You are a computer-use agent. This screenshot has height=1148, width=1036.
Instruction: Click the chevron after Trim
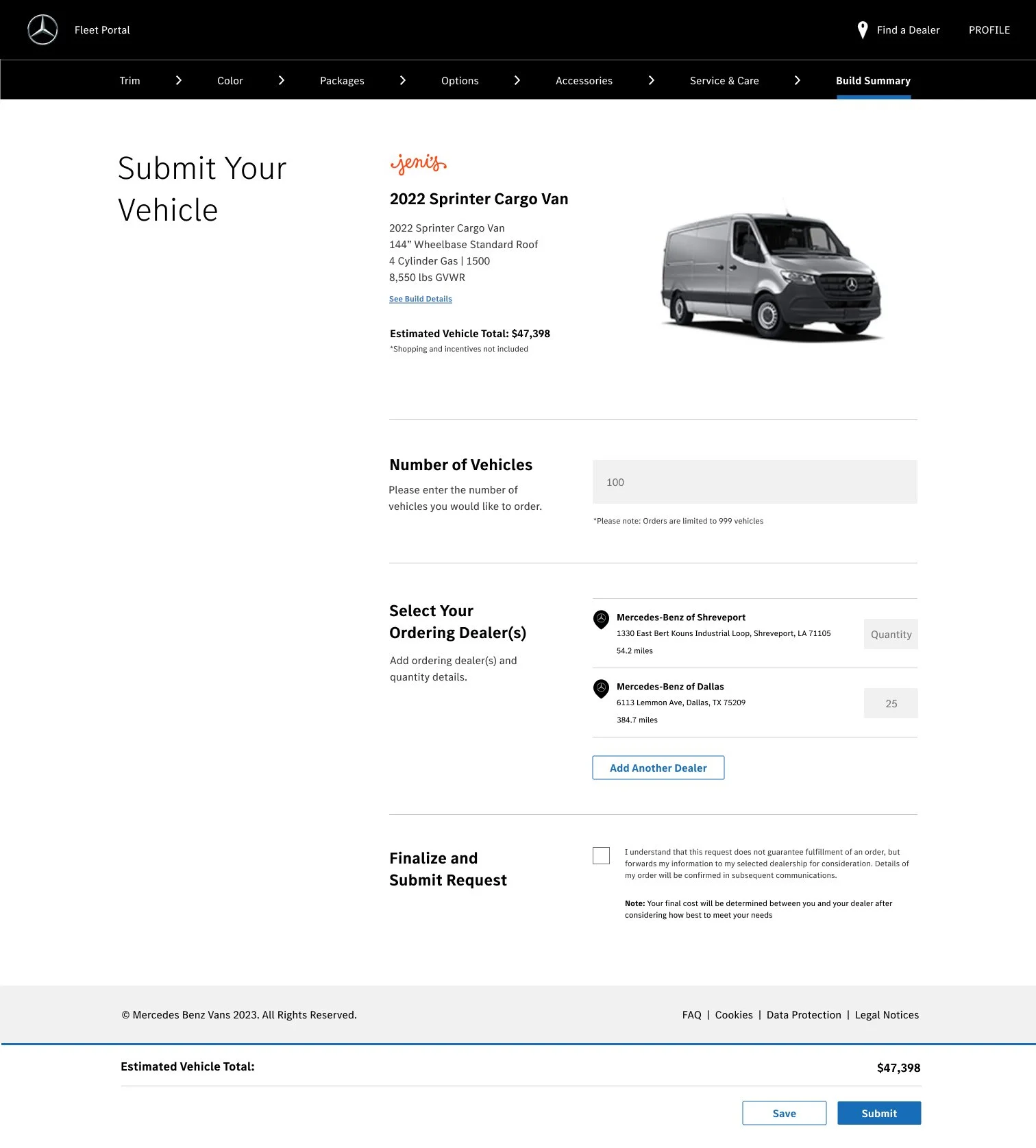pyautogui.click(x=179, y=80)
